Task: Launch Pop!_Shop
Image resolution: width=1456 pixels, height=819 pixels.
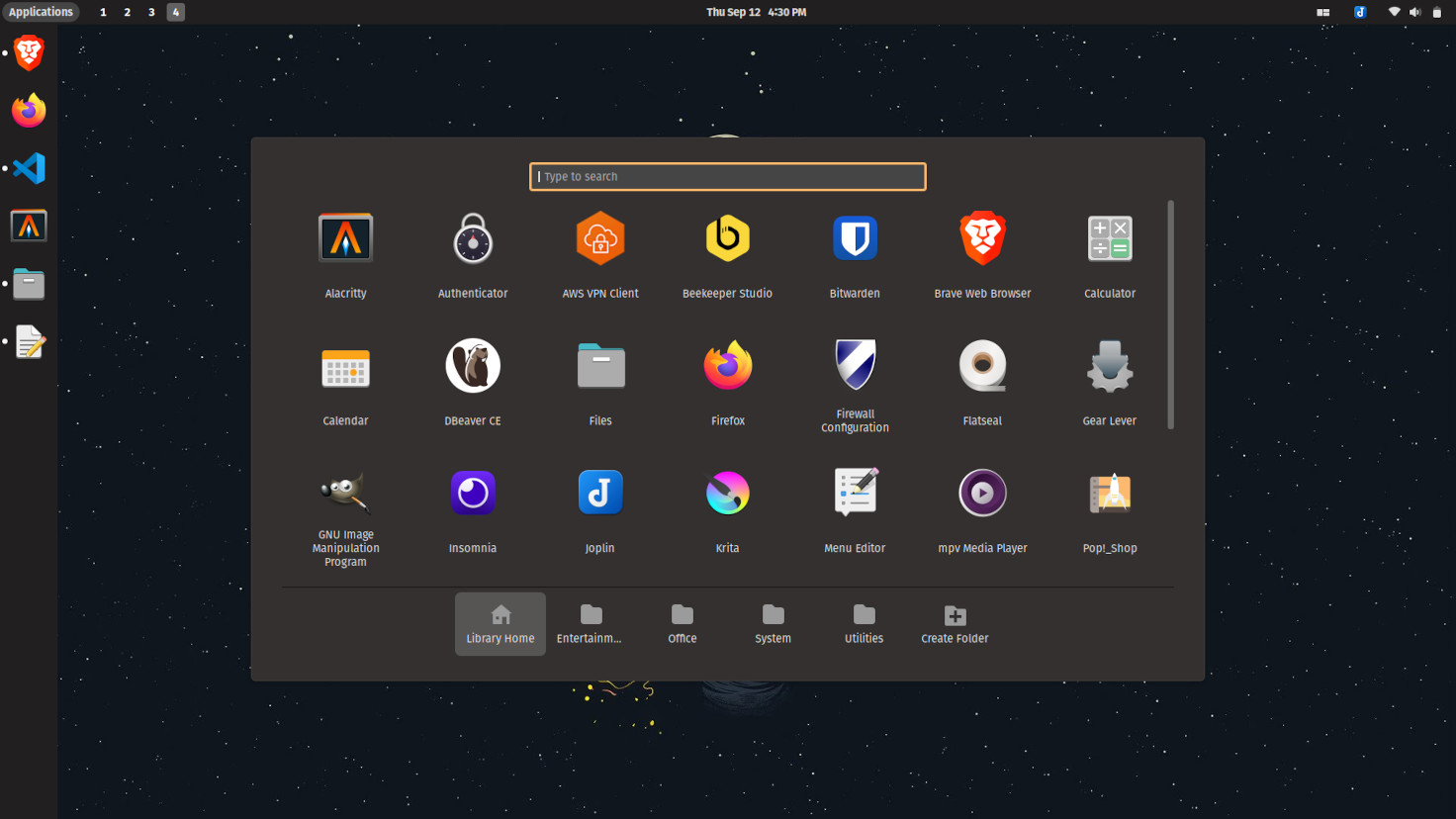Action: tap(1110, 493)
